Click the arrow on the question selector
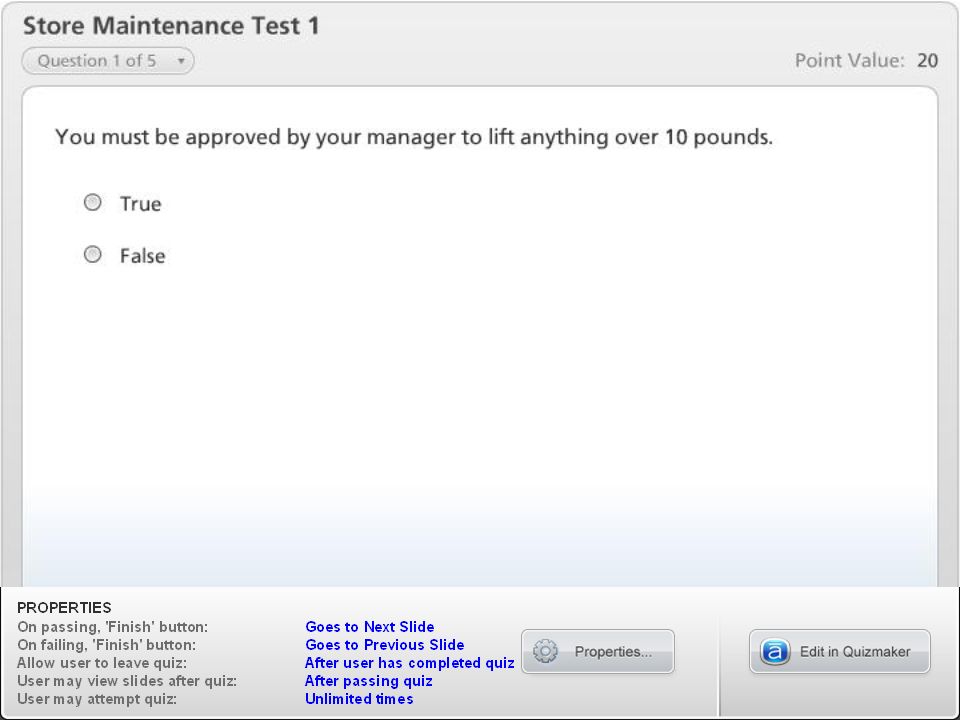Image resolution: width=960 pixels, height=720 pixels. pyautogui.click(x=181, y=61)
